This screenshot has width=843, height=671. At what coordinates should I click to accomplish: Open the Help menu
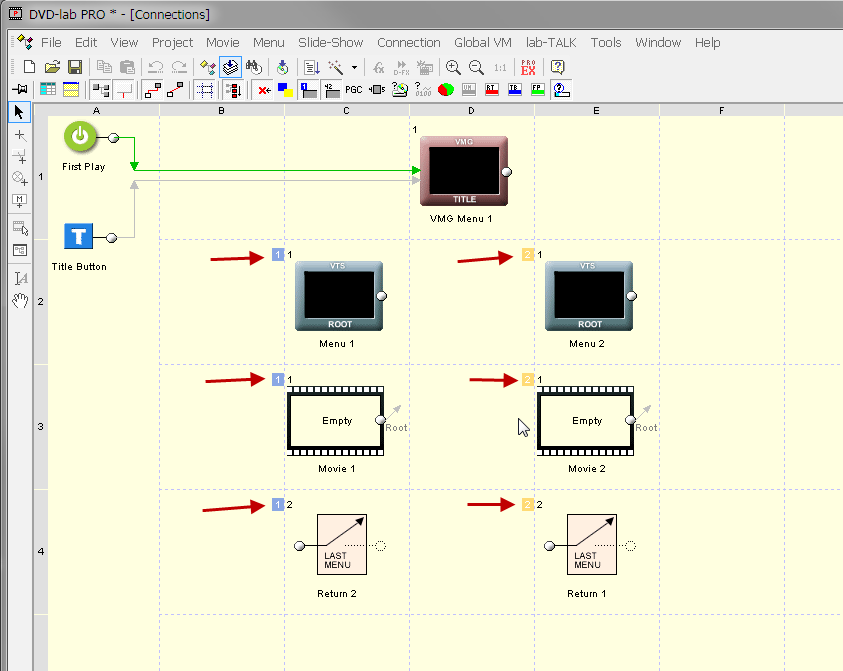708,42
